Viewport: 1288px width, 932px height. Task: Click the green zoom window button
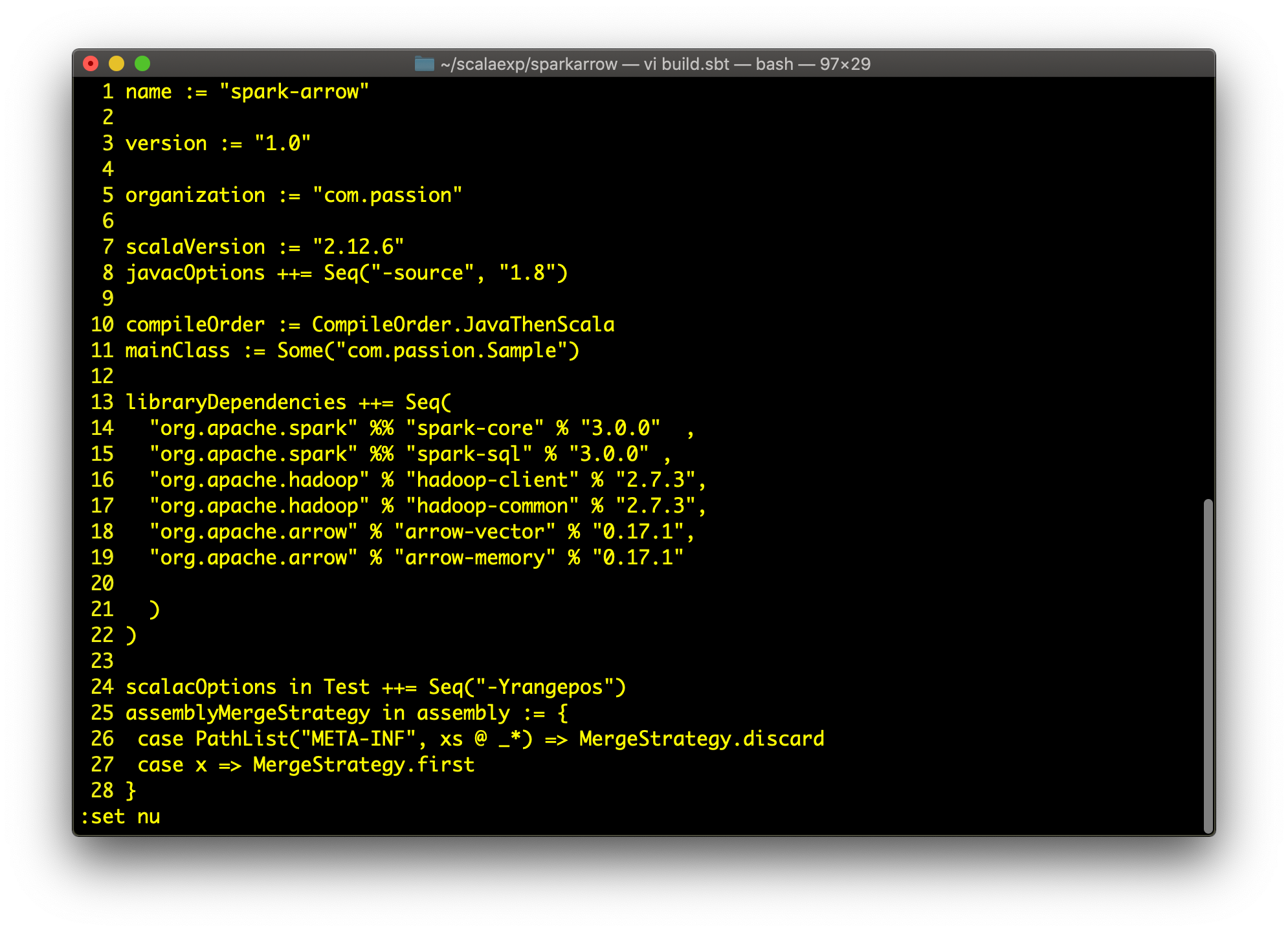tap(142, 63)
